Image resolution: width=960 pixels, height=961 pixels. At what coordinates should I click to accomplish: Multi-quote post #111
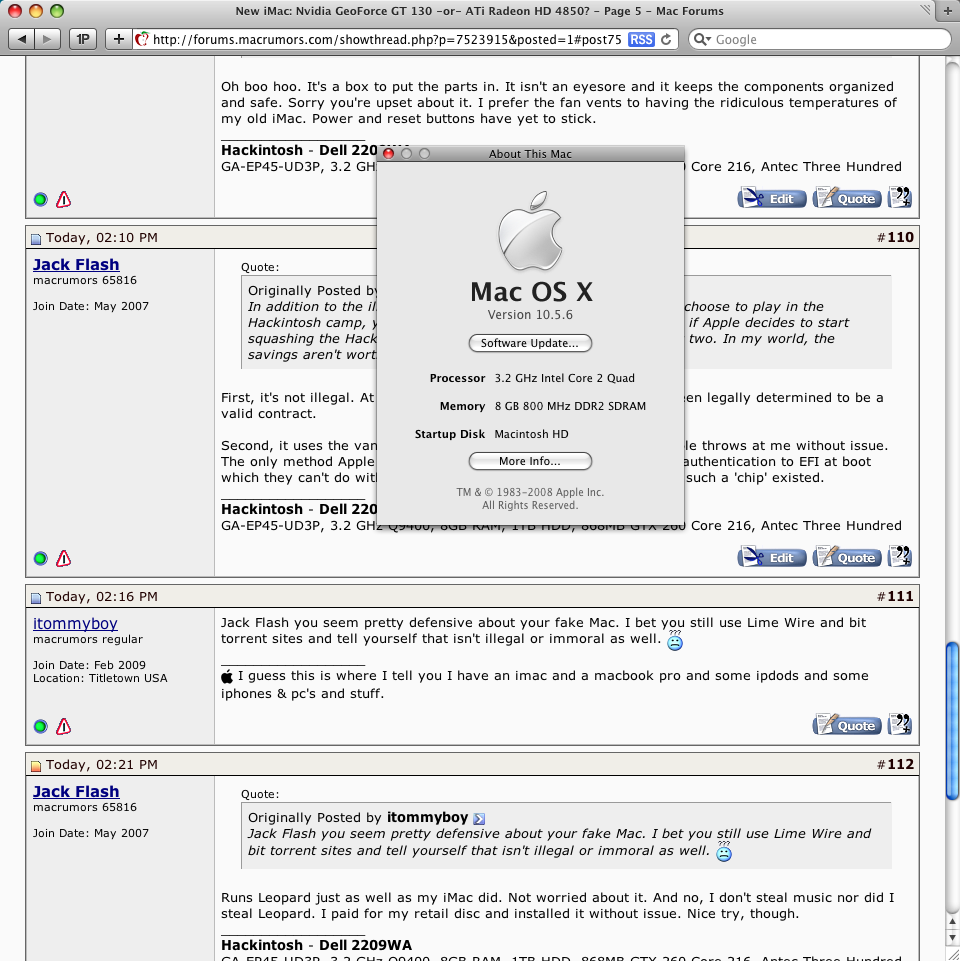(900, 724)
